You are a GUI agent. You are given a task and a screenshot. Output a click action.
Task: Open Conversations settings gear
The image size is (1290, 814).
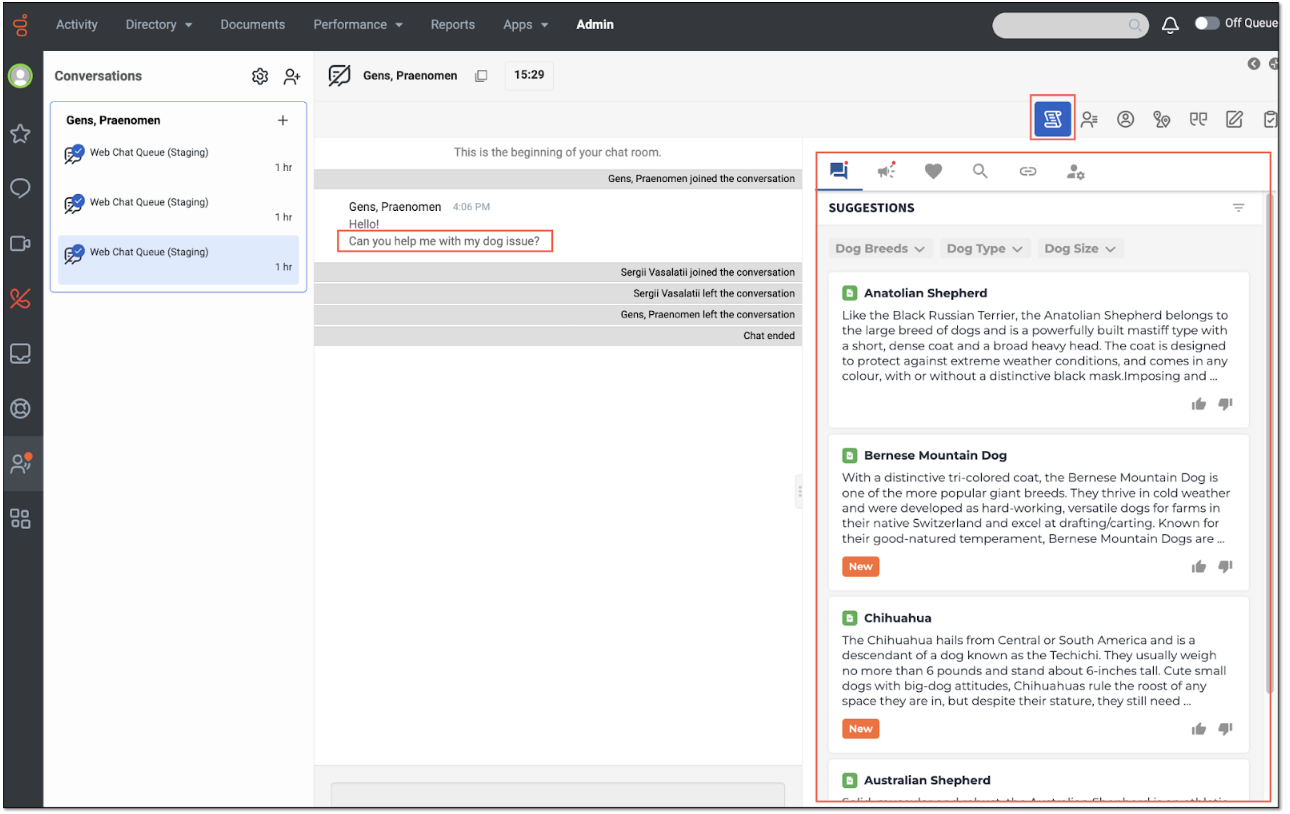click(260, 76)
